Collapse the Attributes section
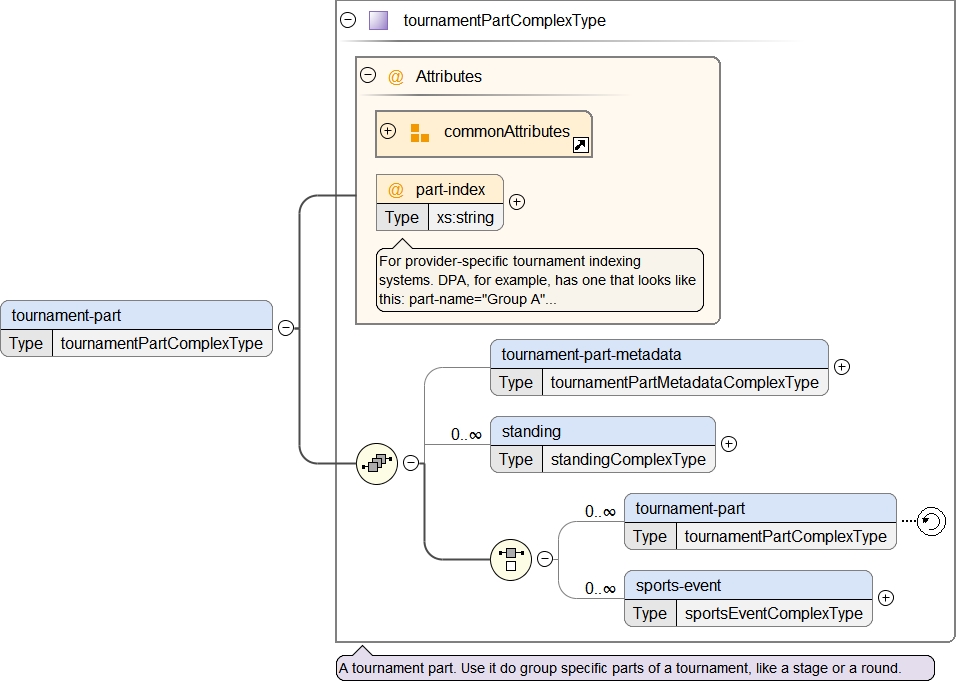This screenshot has width=957, height=684. tap(368, 76)
